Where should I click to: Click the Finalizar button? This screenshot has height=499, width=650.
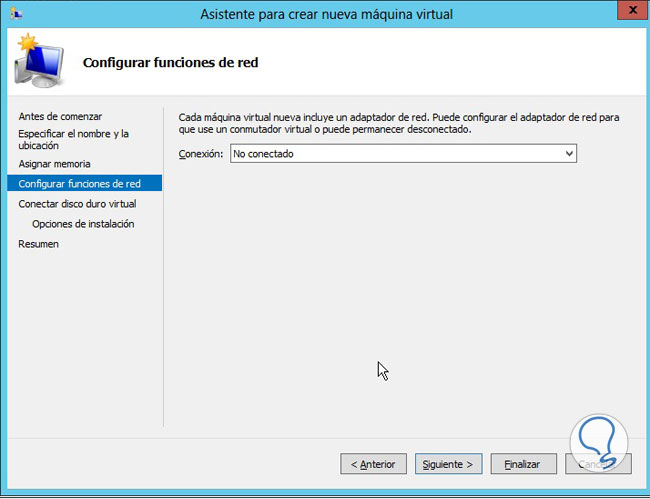tap(523, 464)
